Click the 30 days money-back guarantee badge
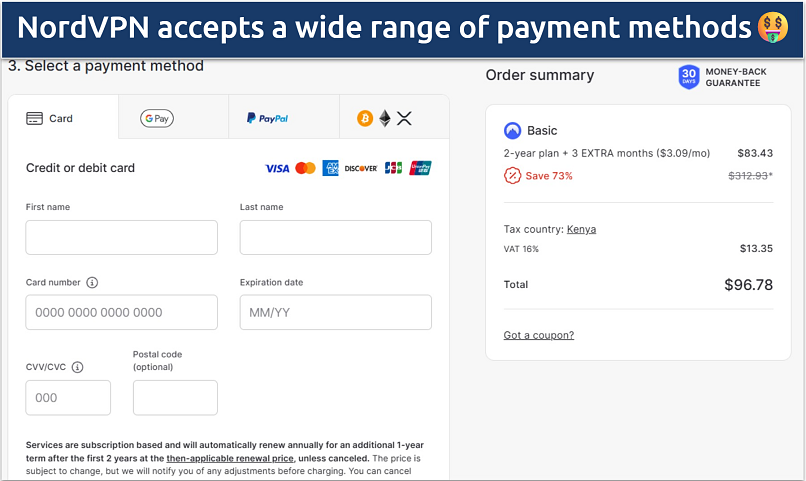 coord(689,77)
